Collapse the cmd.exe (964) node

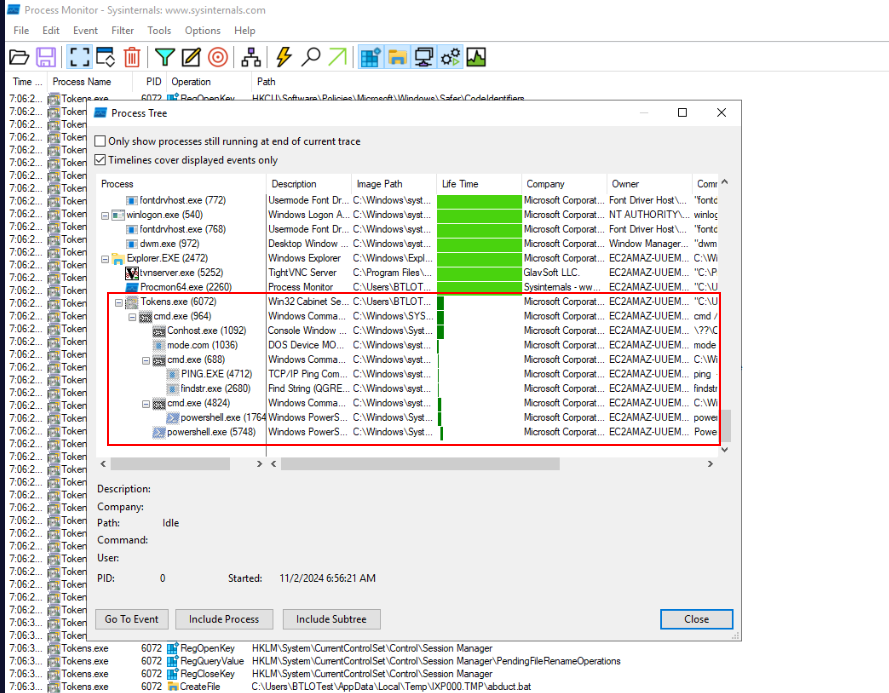pos(132,317)
